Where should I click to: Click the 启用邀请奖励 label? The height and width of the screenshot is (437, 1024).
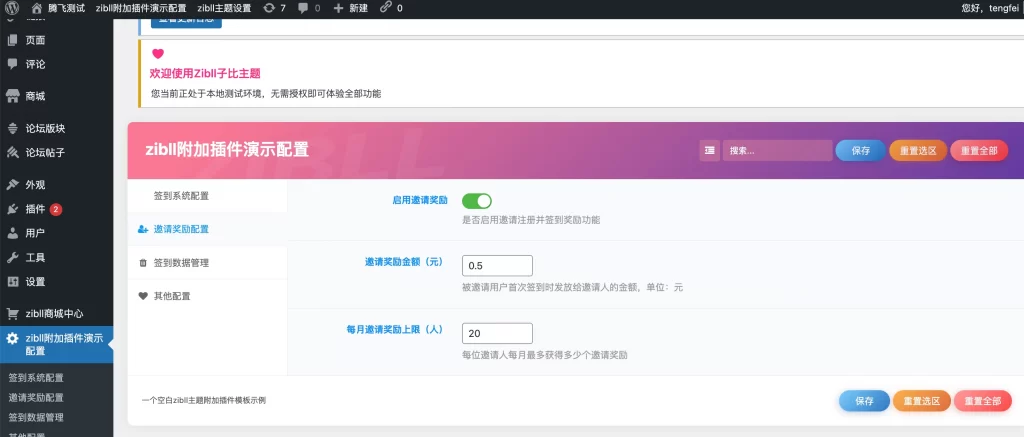pos(420,200)
